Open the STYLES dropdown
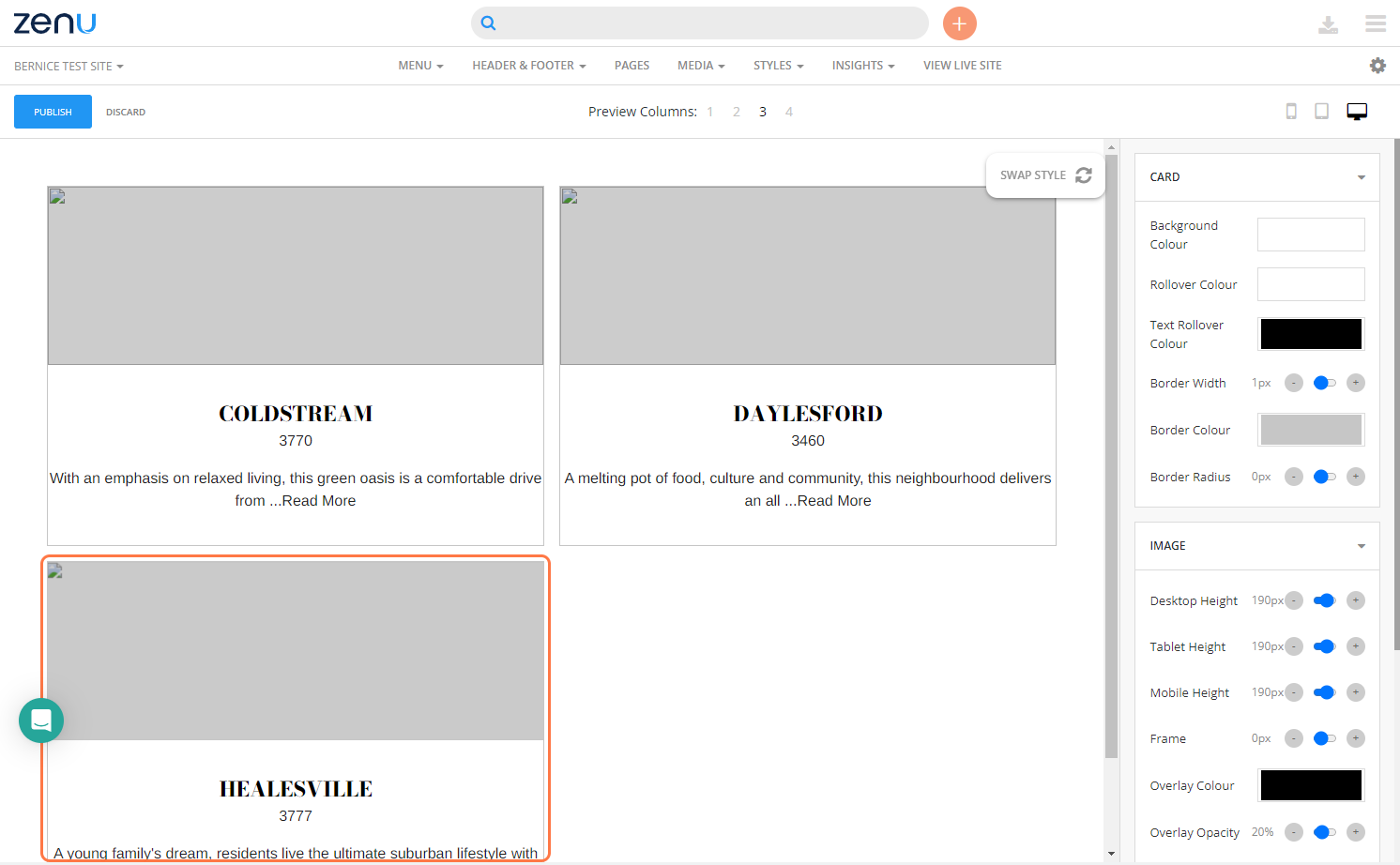 779,66
